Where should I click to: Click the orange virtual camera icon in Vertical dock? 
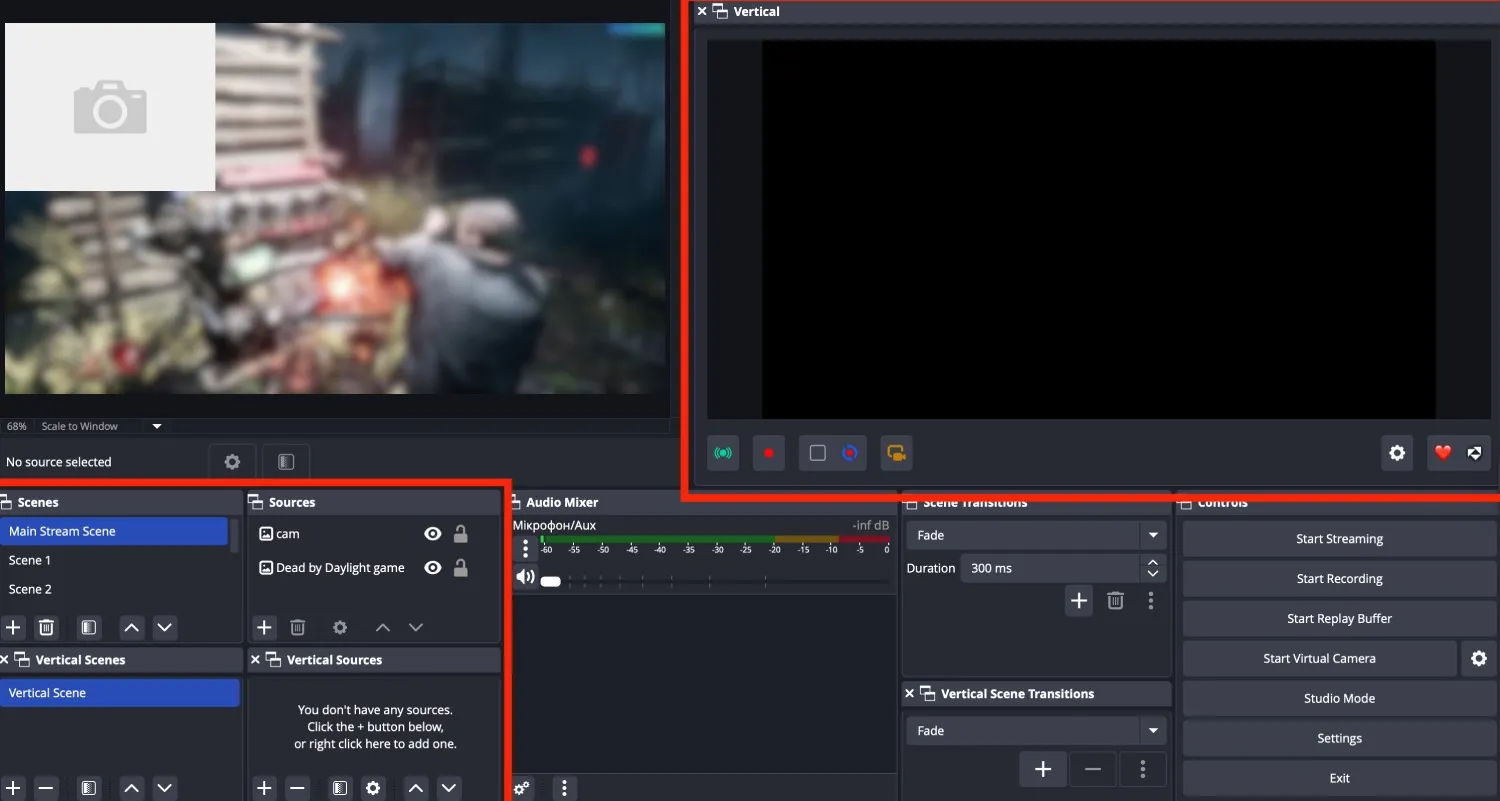897,453
